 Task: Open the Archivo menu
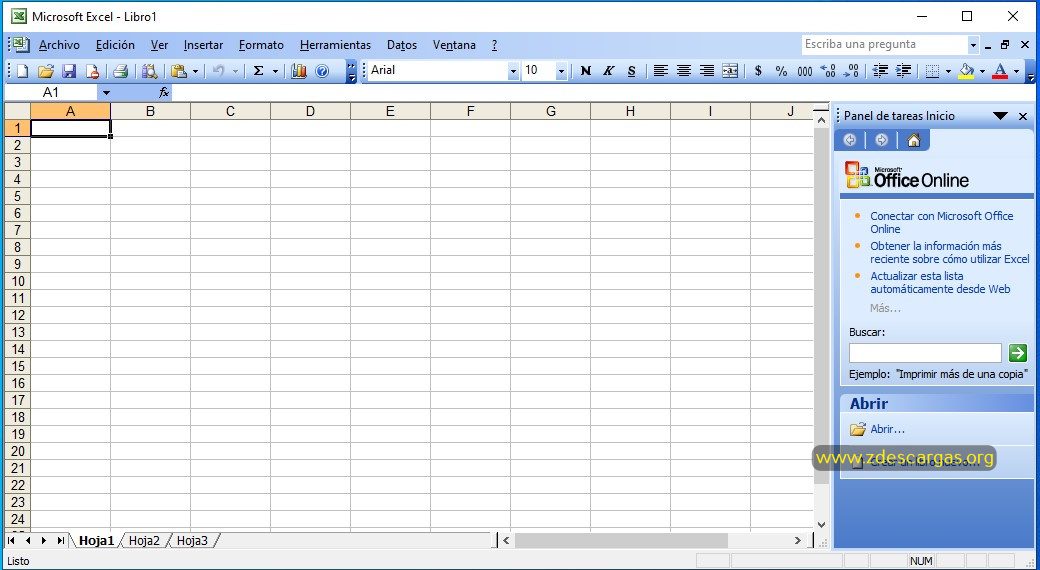(x=59, y=45)
